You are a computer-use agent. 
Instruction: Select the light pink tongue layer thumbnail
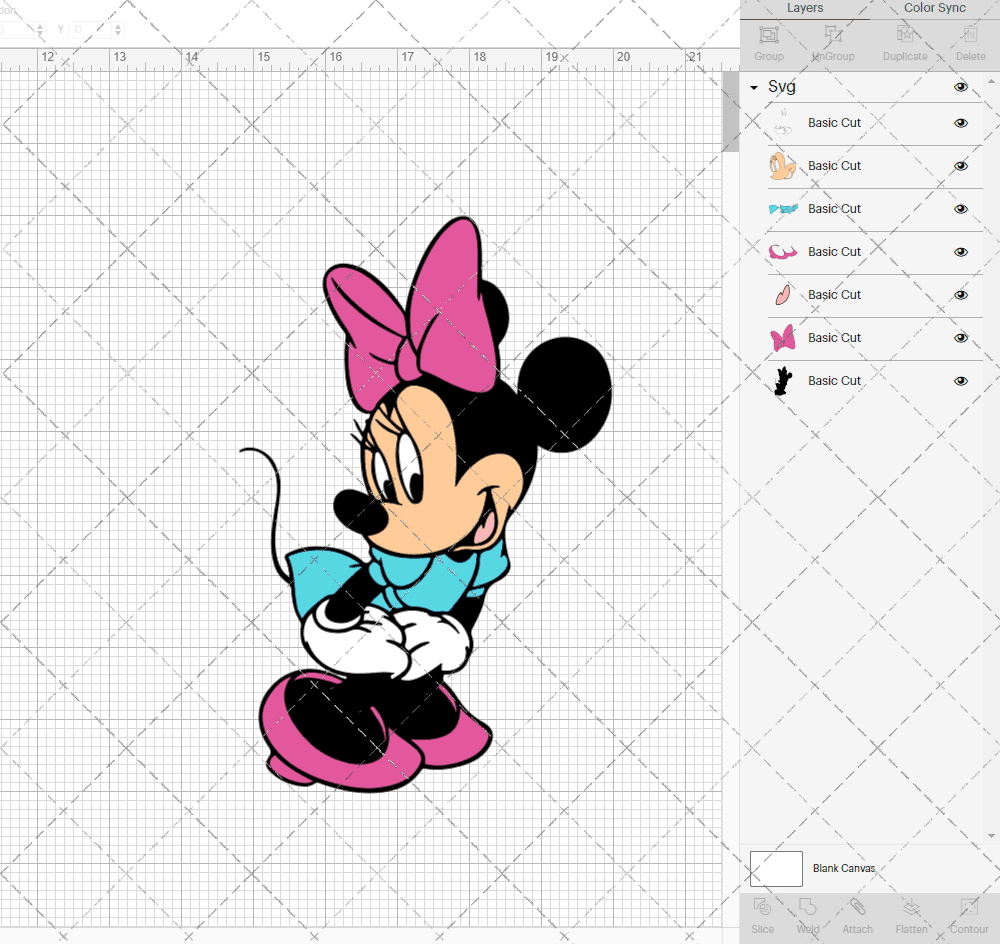(783, 295)
